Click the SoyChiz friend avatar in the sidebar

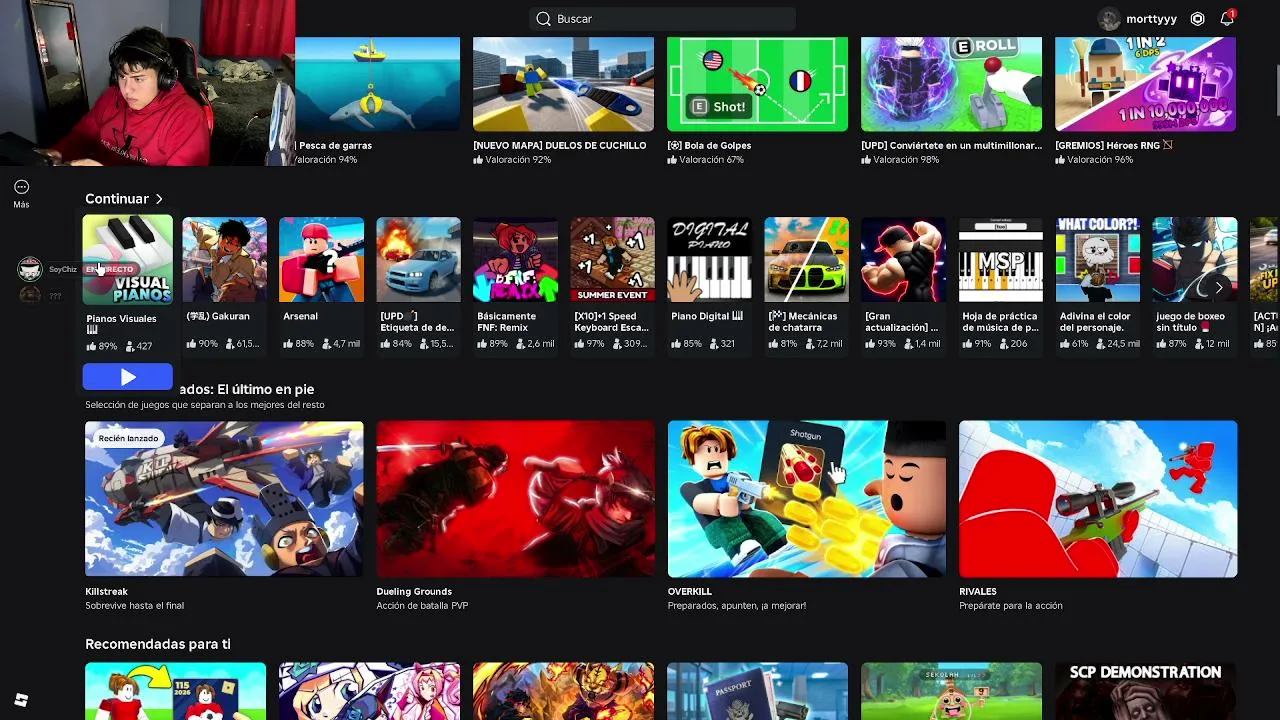[30, 269]
